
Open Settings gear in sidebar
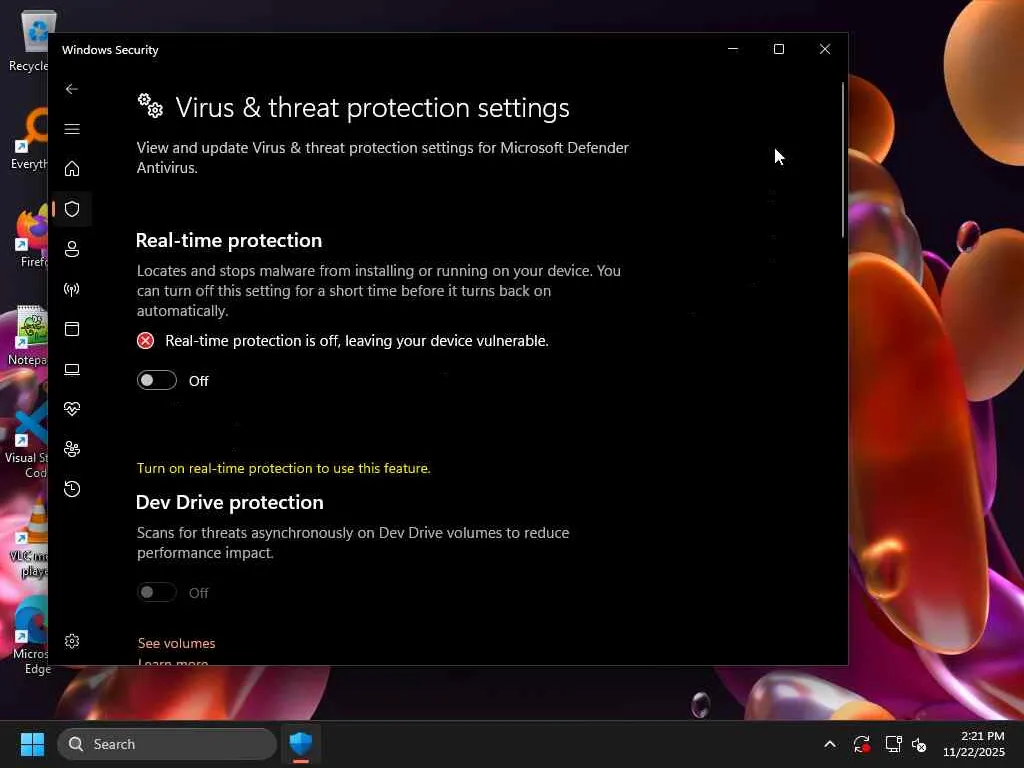tap(72, 641)
